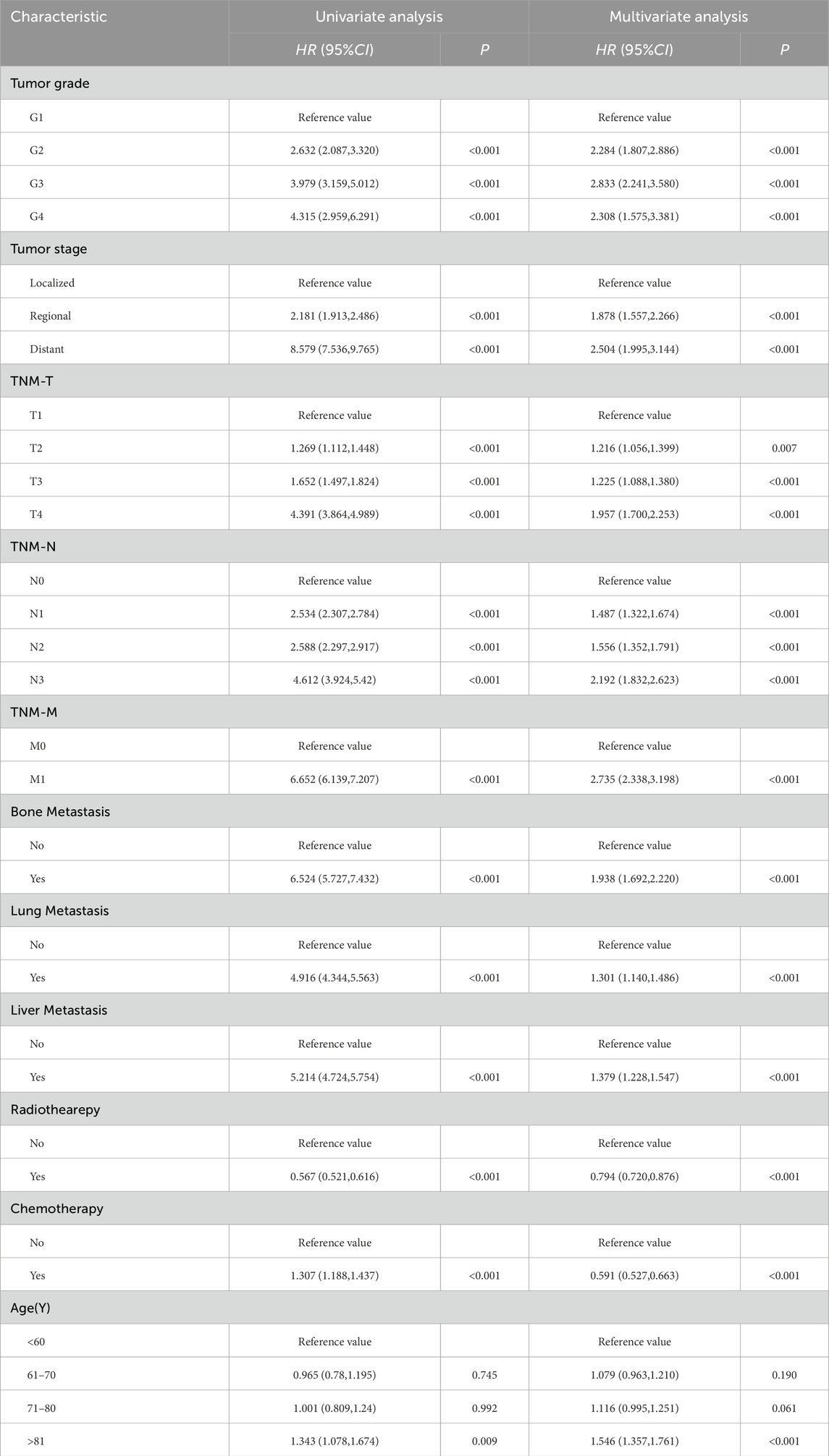Select the 71–80 age row label
The image size is (829, 1456).
[x=43, y=1408]
